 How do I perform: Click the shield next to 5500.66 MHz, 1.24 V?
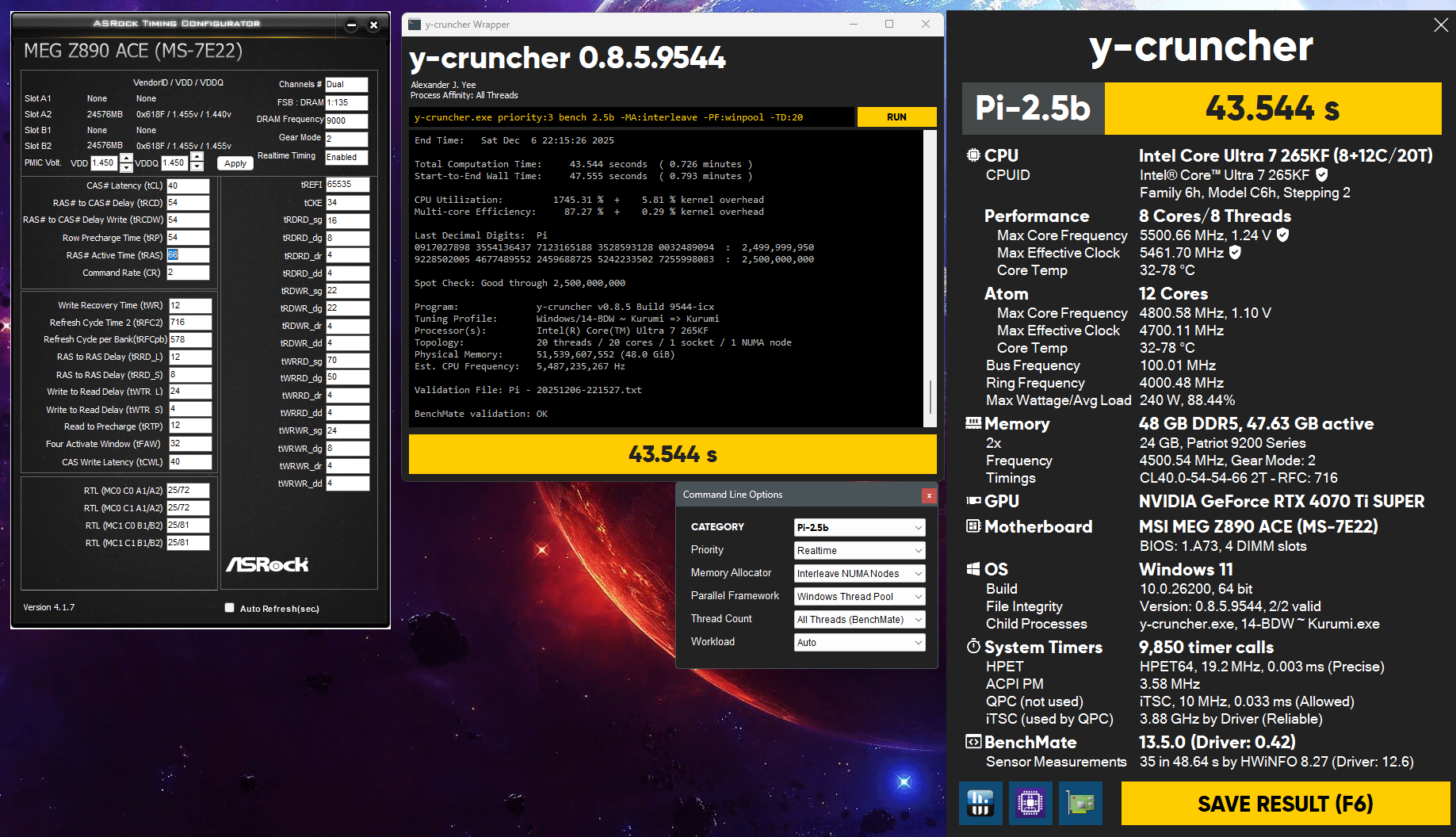1282,235
